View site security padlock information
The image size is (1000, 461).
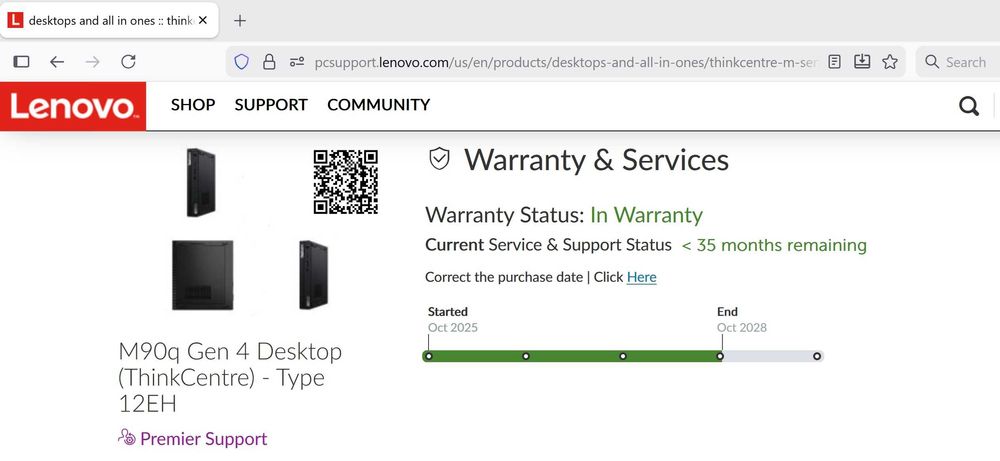tap(269, 61)
